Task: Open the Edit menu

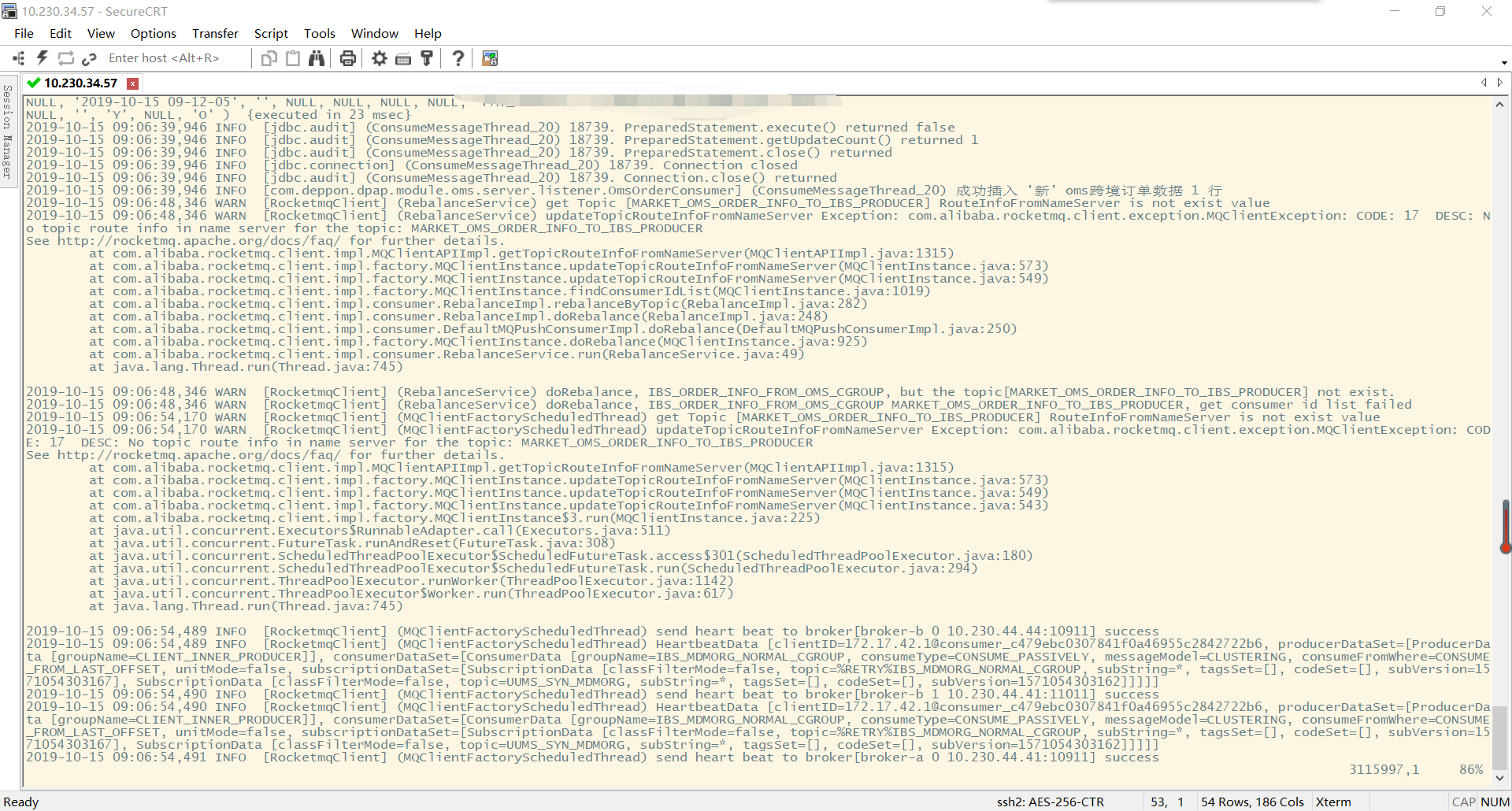Action: (x=61, y=33)
